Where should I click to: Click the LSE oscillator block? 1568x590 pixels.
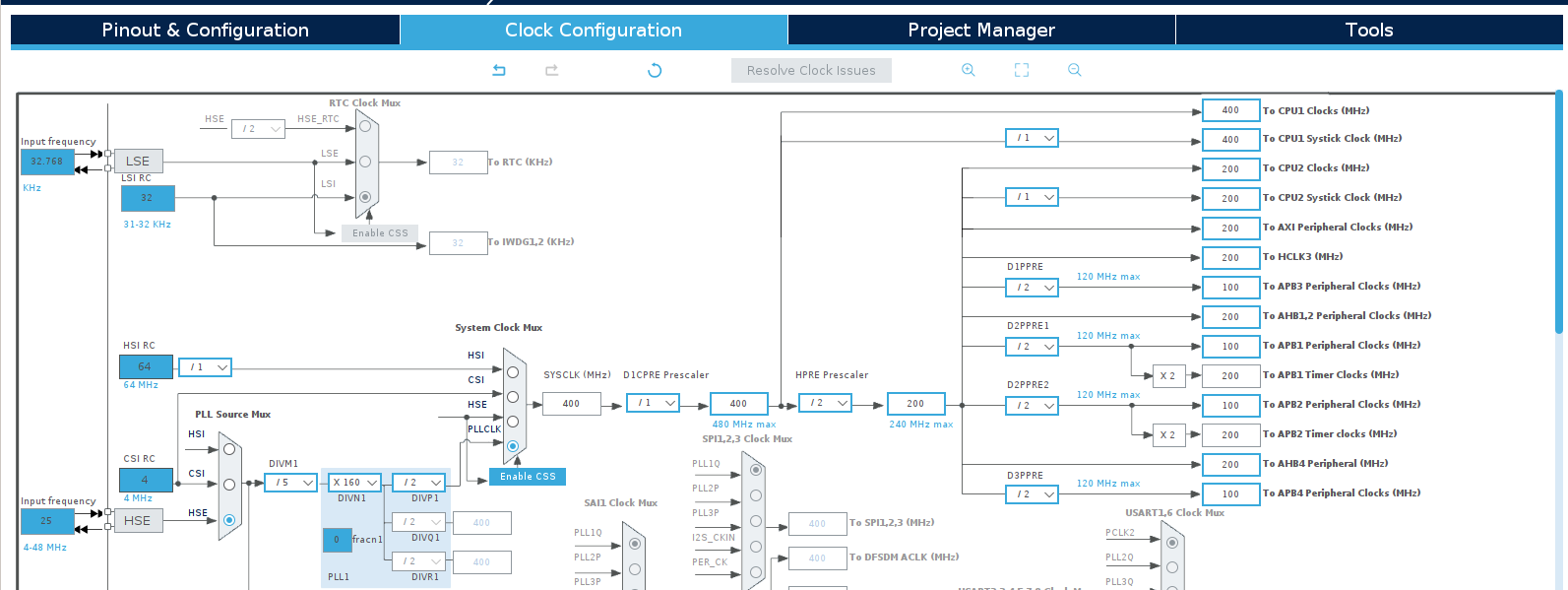[x=138, y=162]
